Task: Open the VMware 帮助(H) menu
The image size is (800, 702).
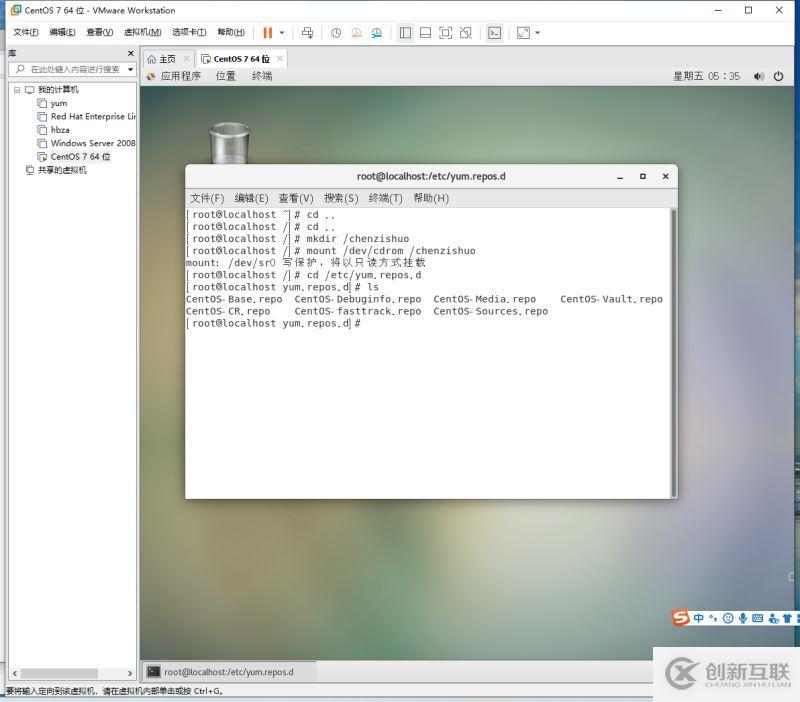Action: coord(231,32)
